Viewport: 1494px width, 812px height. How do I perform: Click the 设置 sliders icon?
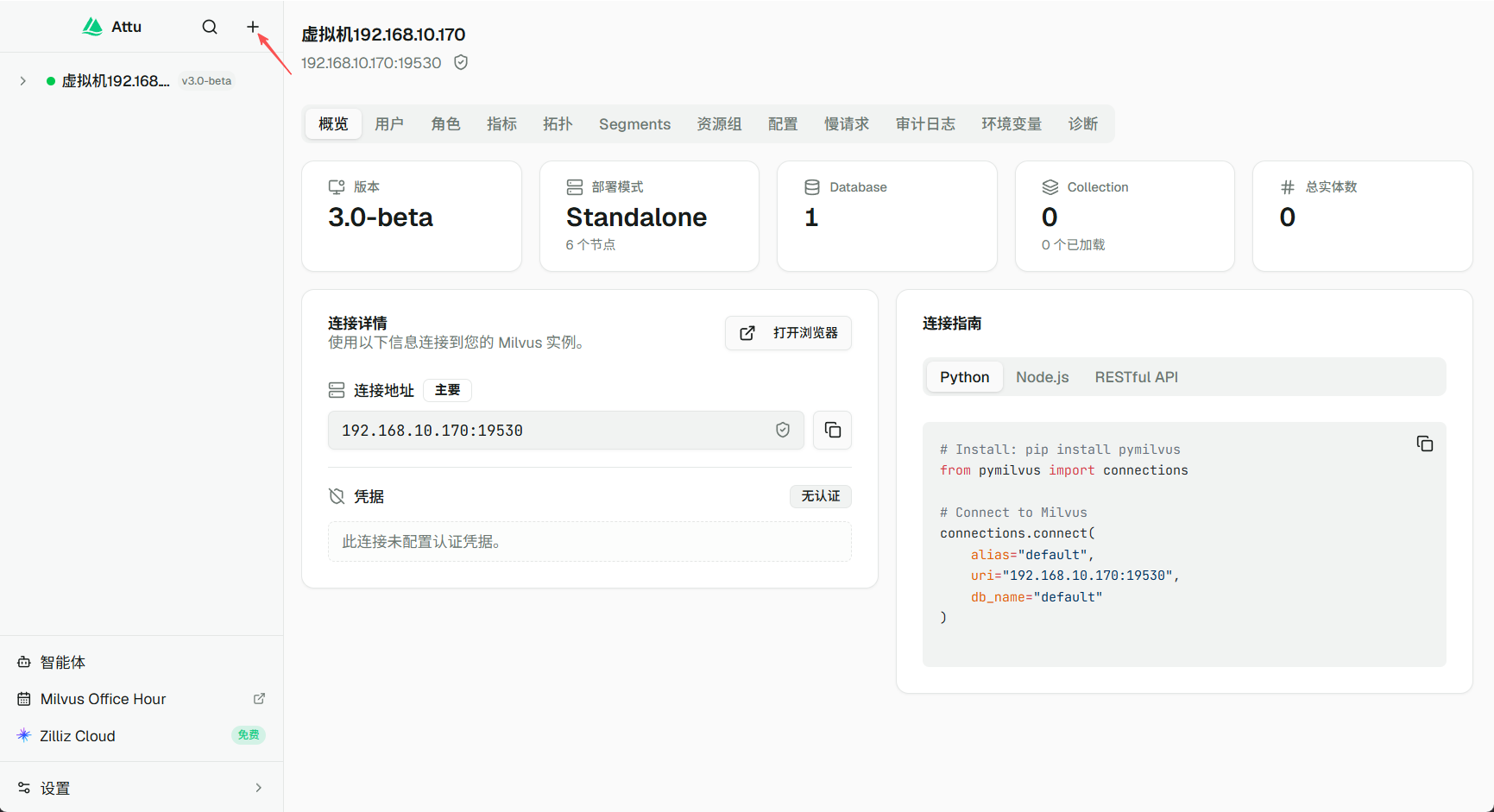[24, 788]
